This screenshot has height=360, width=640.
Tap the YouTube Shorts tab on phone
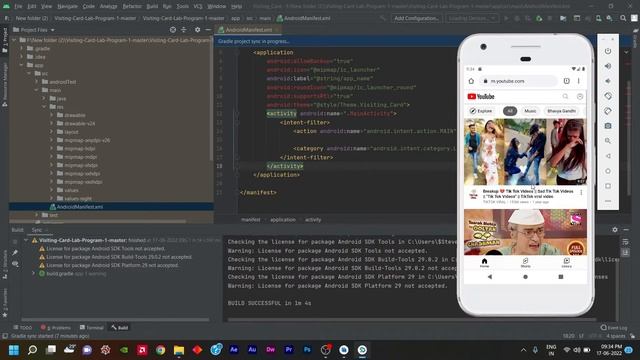coord(525,262)
